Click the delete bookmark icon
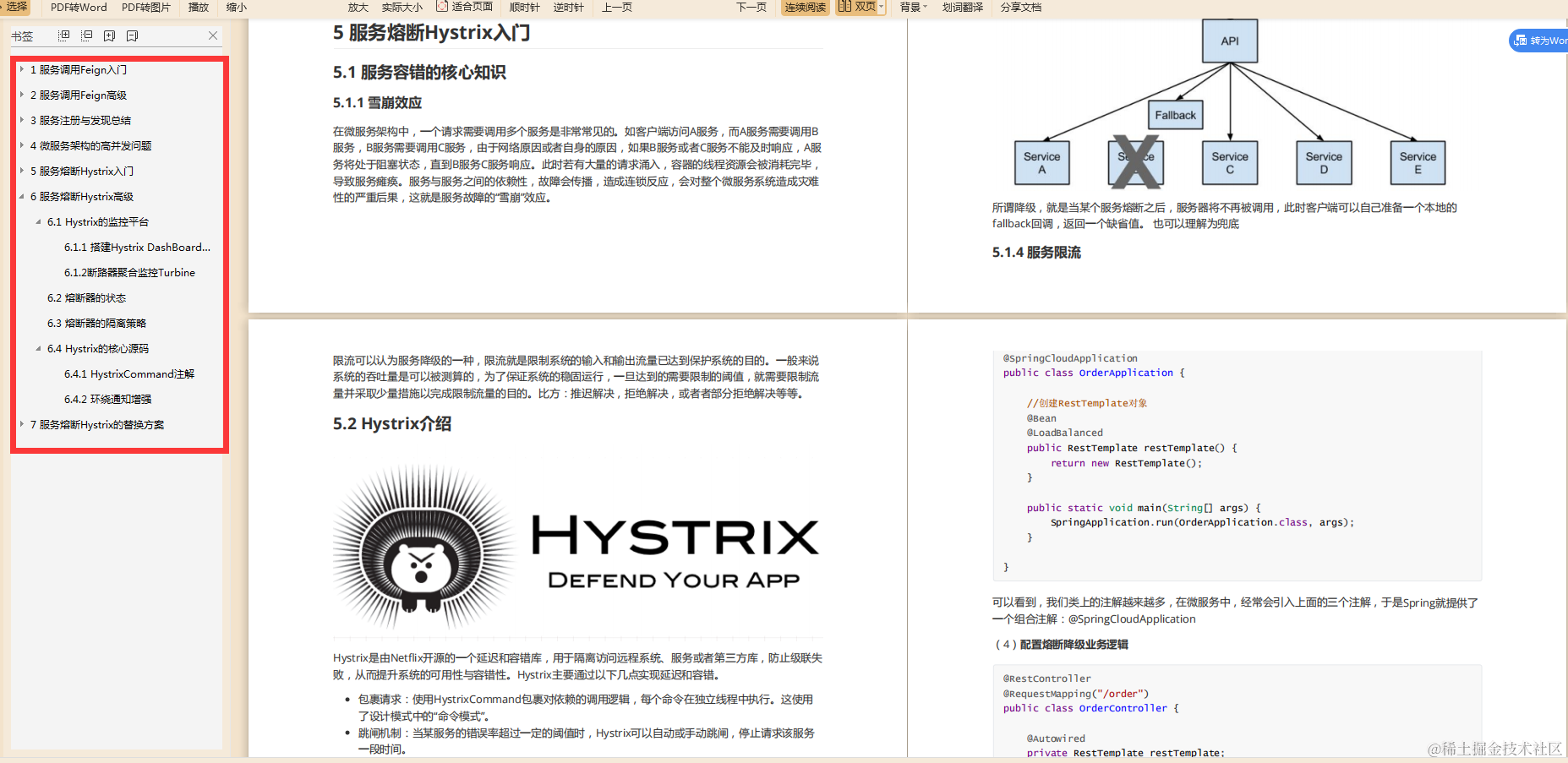The width and height of the screenshot is (1568, 763). (x=132, y=35)
